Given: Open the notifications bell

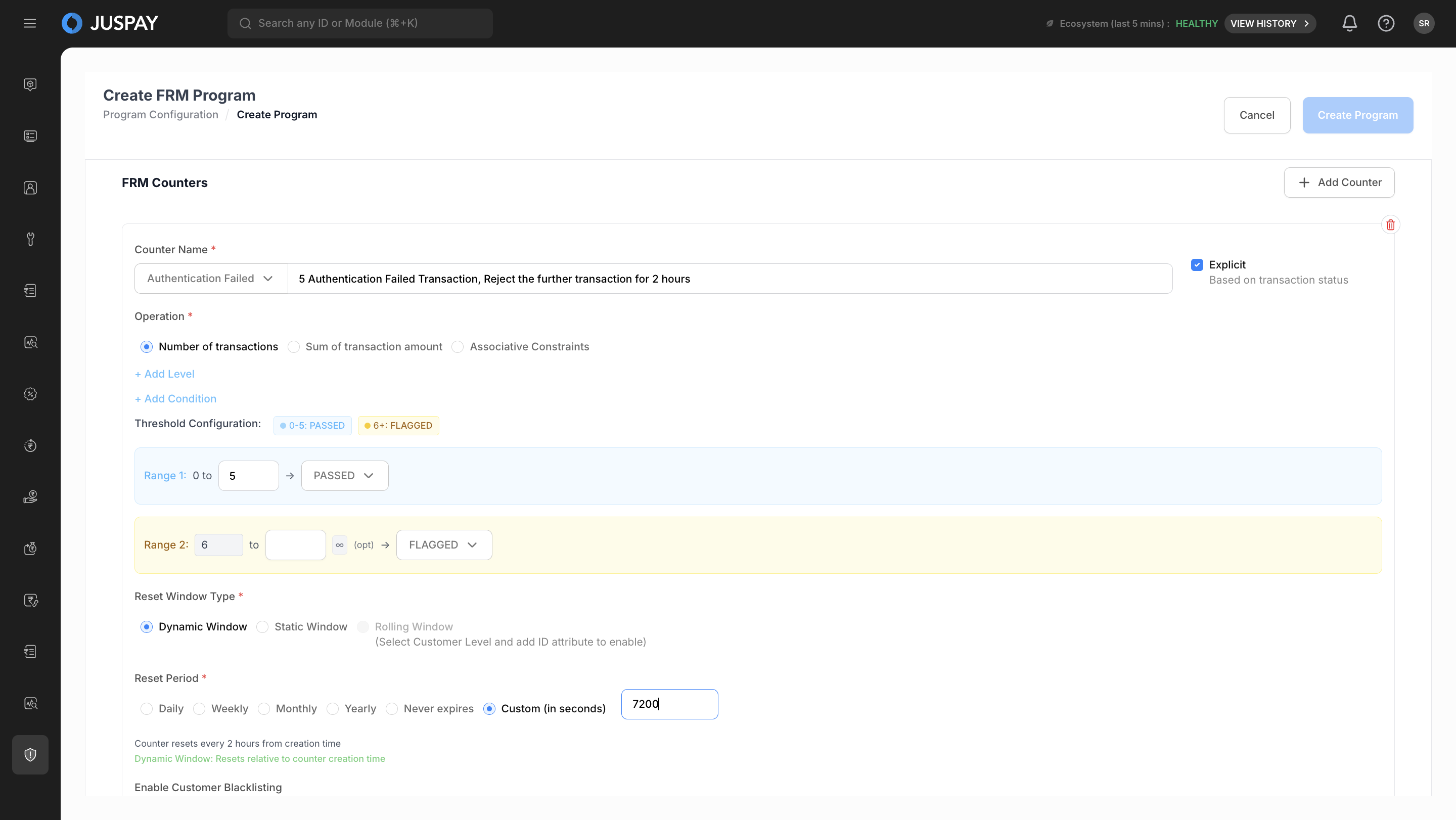Looking at the screenshot, I should pos(1349,23).
